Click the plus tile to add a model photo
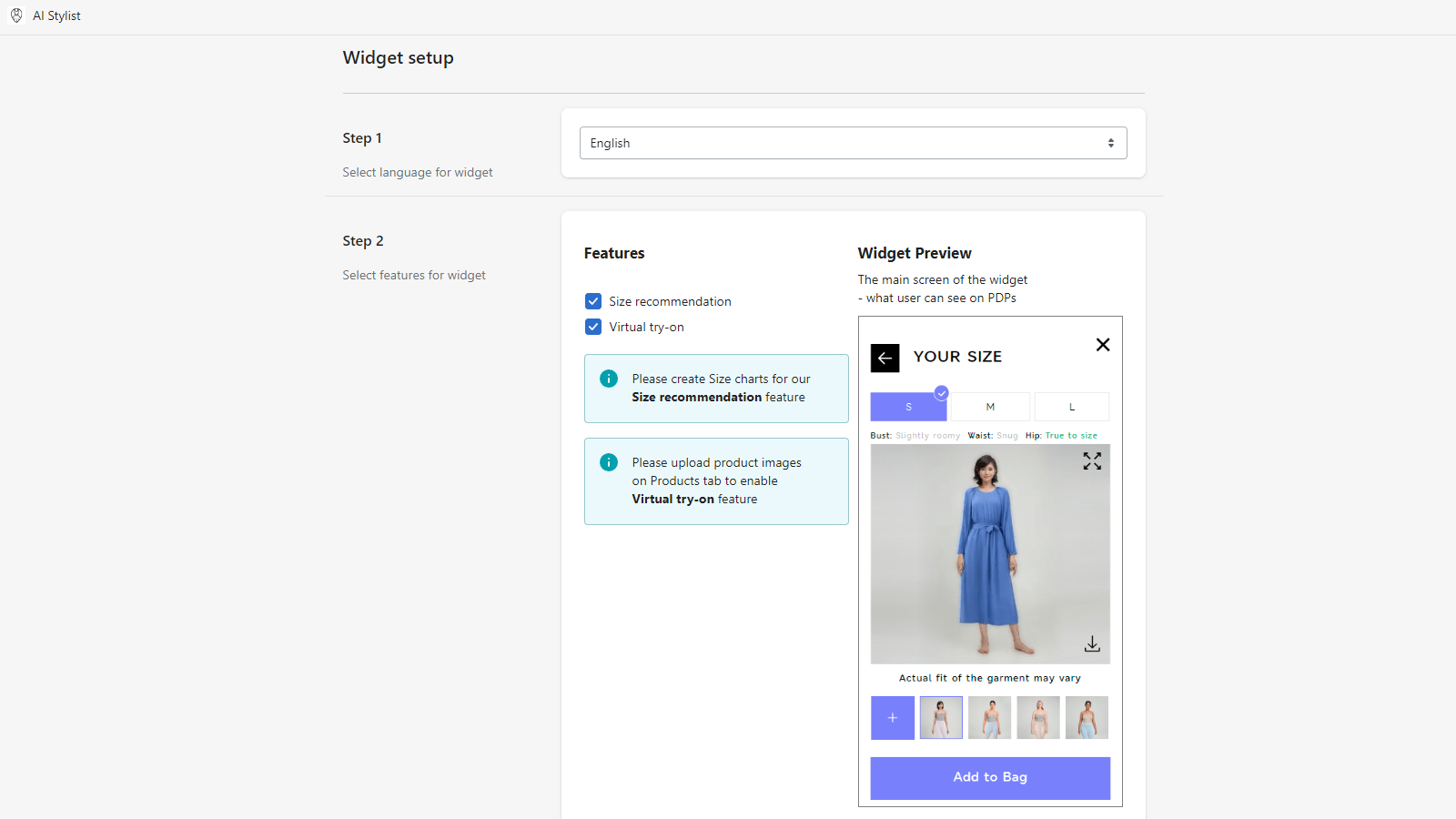The image size is (1456, 819). [x=892, y=717]
